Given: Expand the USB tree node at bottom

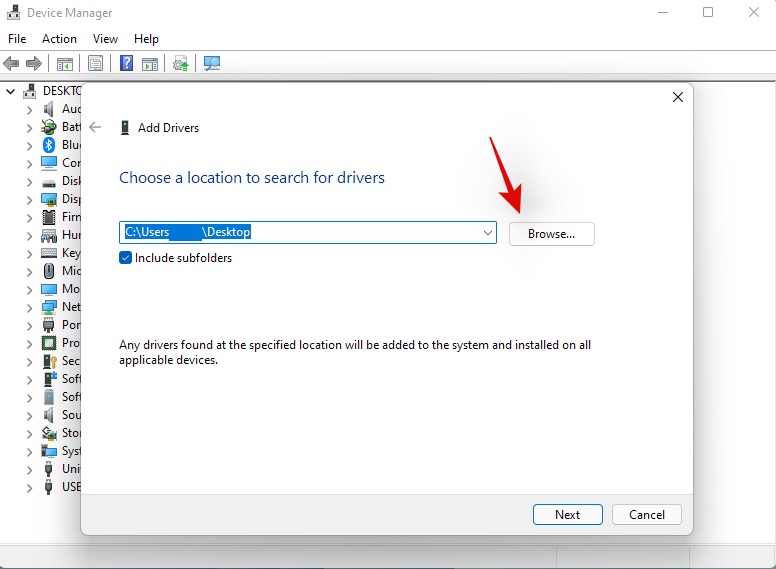Looking at the screenshot, I should [29, 488].
